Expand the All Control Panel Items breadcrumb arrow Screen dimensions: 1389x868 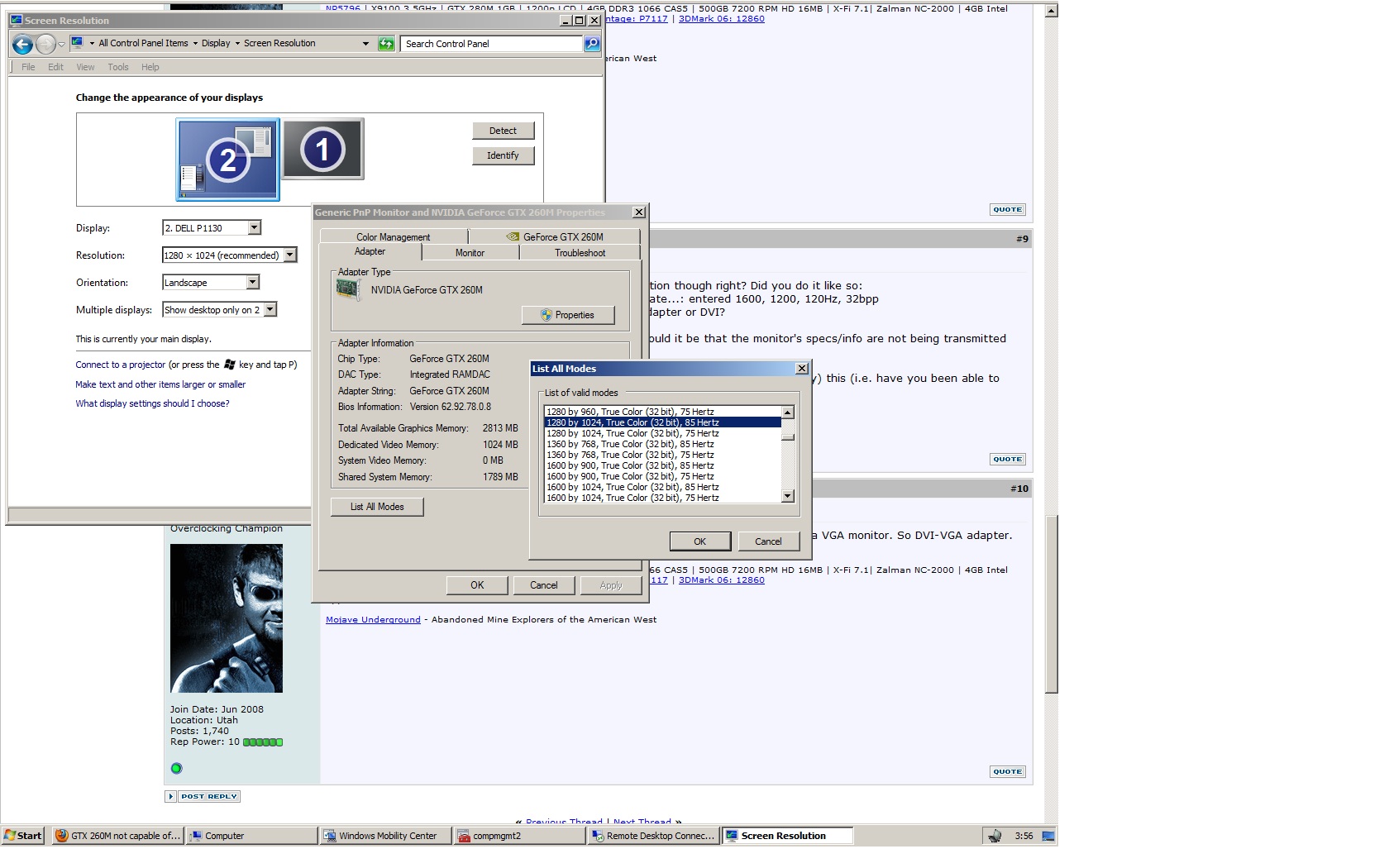pos(195,44)
